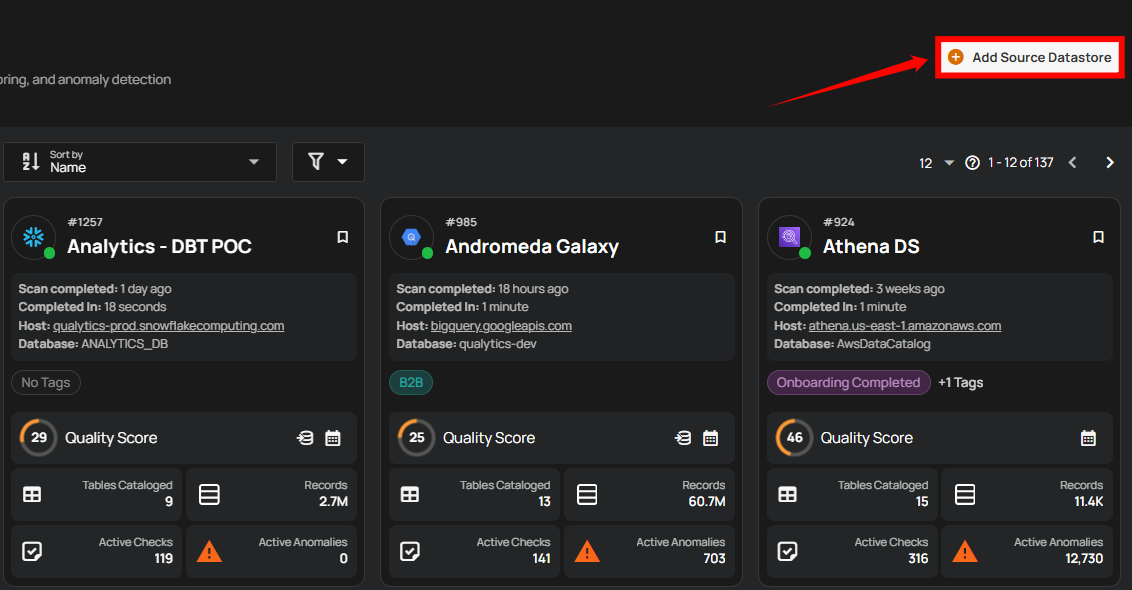Screen dimensions: 1132x590
Task: Click the Active Checks icon on Athena DS
Action: point(787,551)
